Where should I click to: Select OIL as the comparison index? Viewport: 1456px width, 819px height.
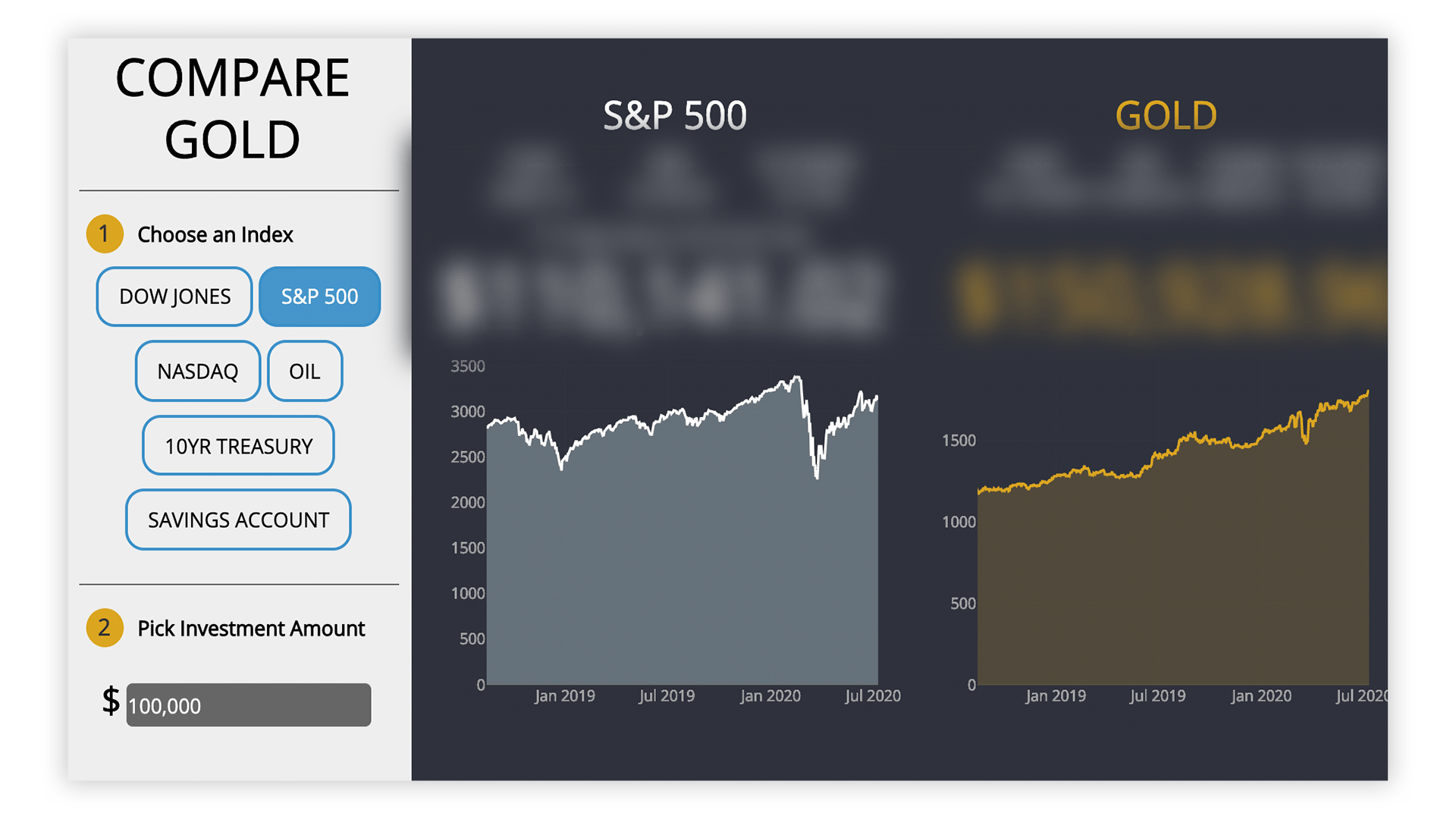tap(305, 371)
